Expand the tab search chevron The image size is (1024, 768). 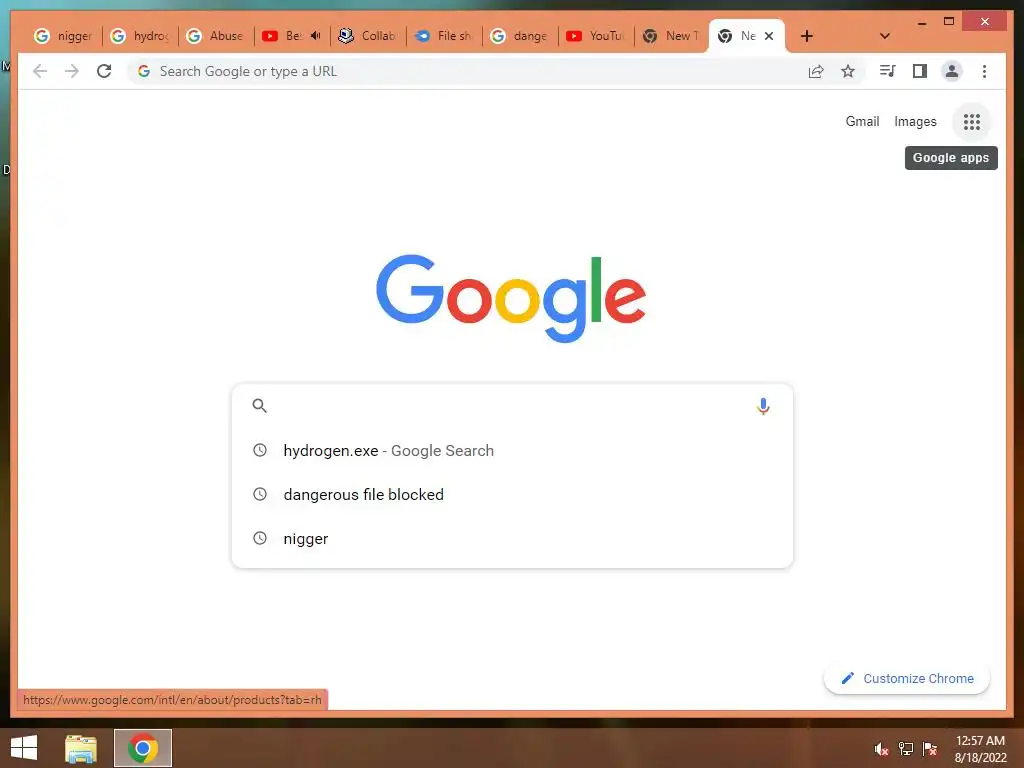click(x=884, y=36)
